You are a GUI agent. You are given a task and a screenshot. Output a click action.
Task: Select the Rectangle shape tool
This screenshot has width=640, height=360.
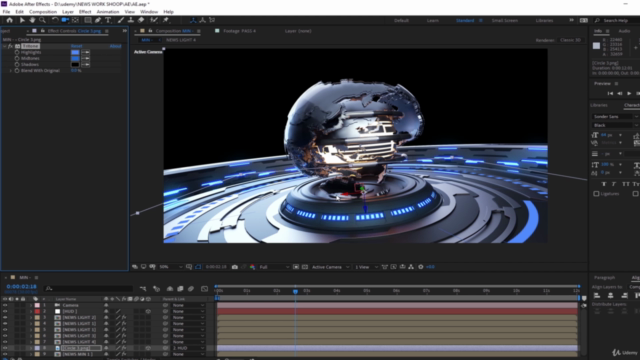pyautogui.click(x=88, y=20)
